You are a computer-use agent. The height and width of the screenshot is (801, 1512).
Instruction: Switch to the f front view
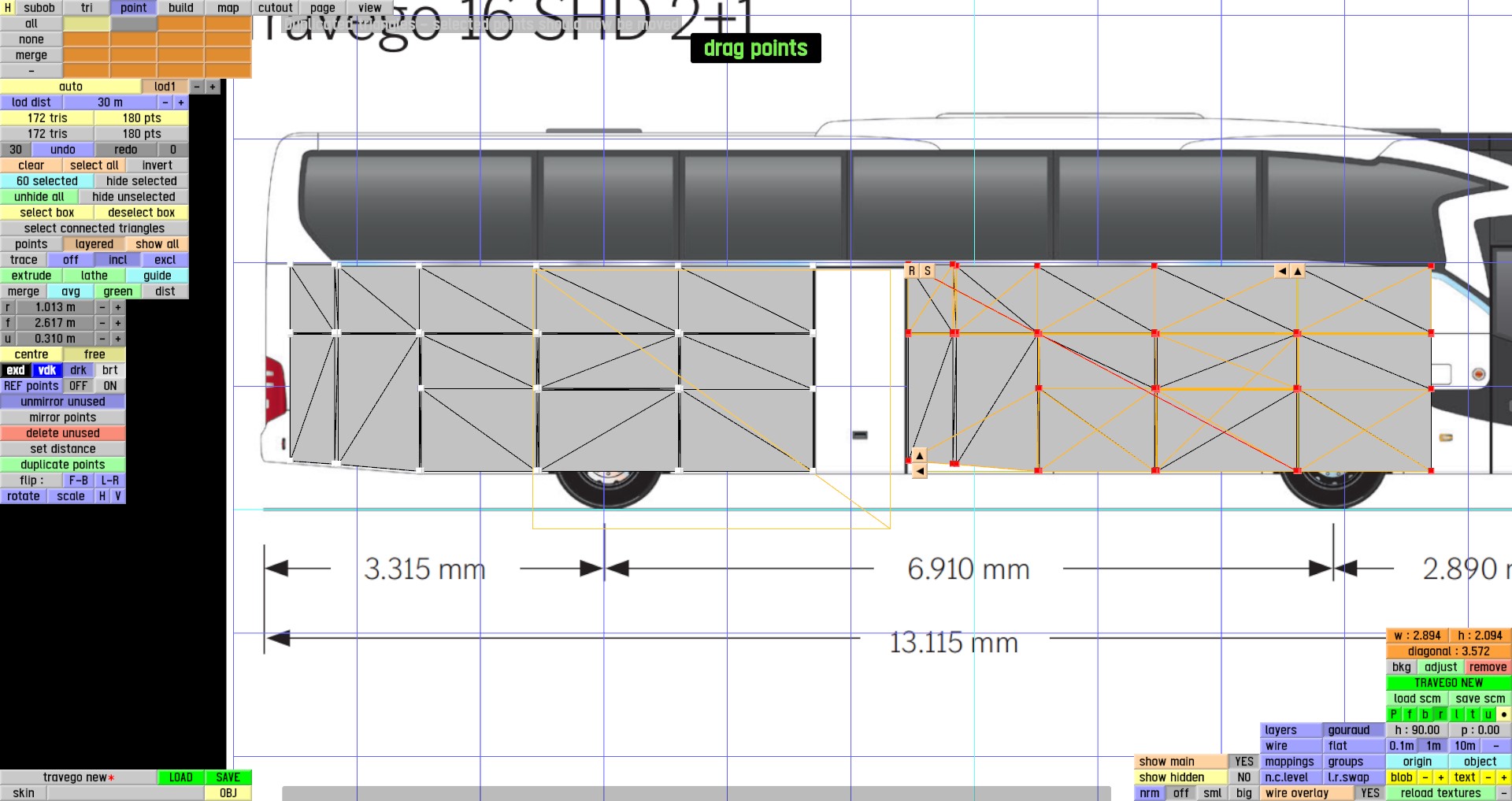point(1410,714)
